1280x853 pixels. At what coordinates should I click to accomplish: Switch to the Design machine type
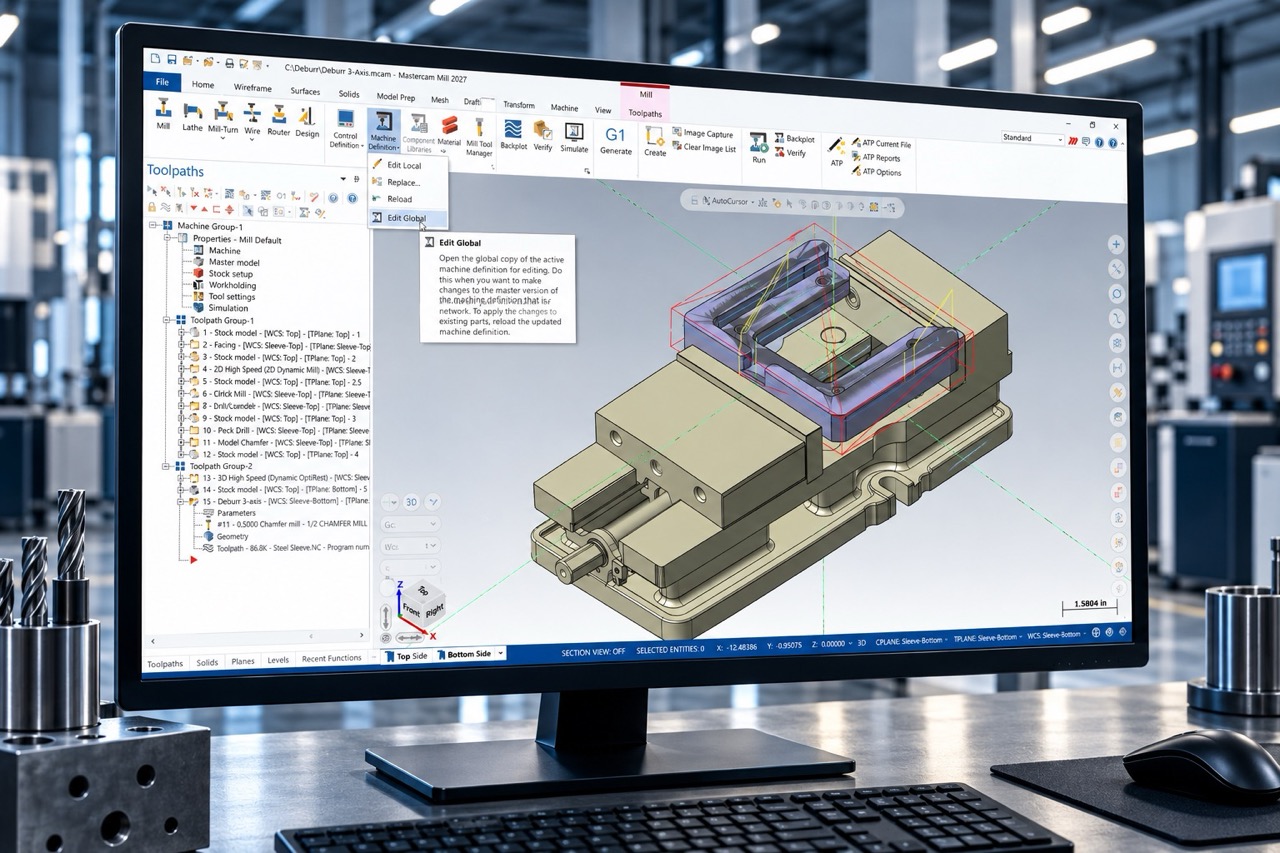tap(306, 119)
